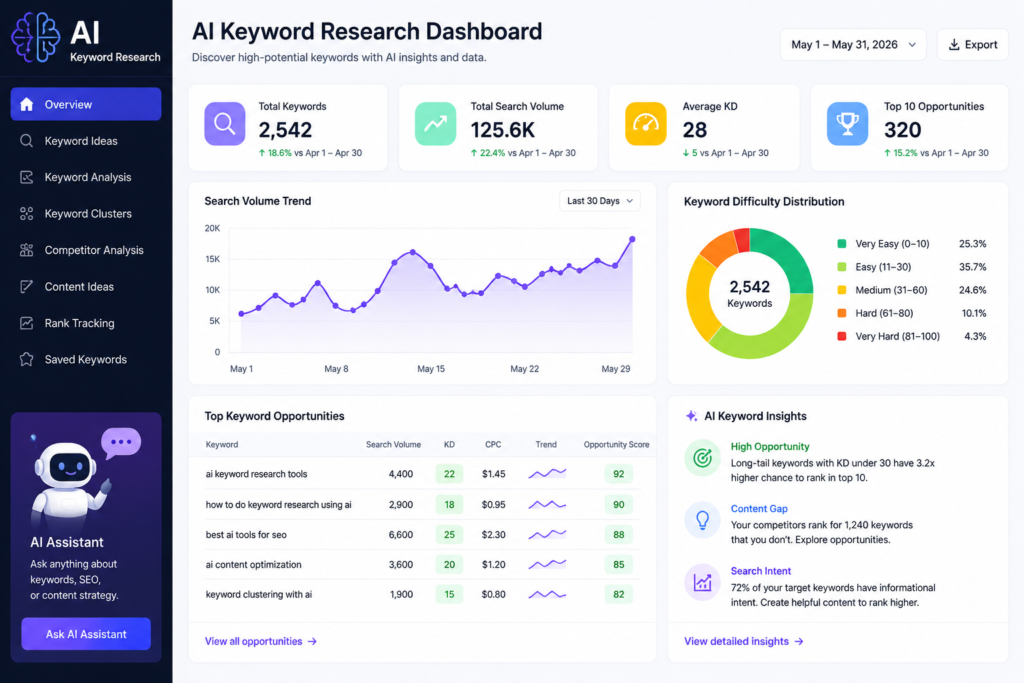Click the brain logo icon

36,37
